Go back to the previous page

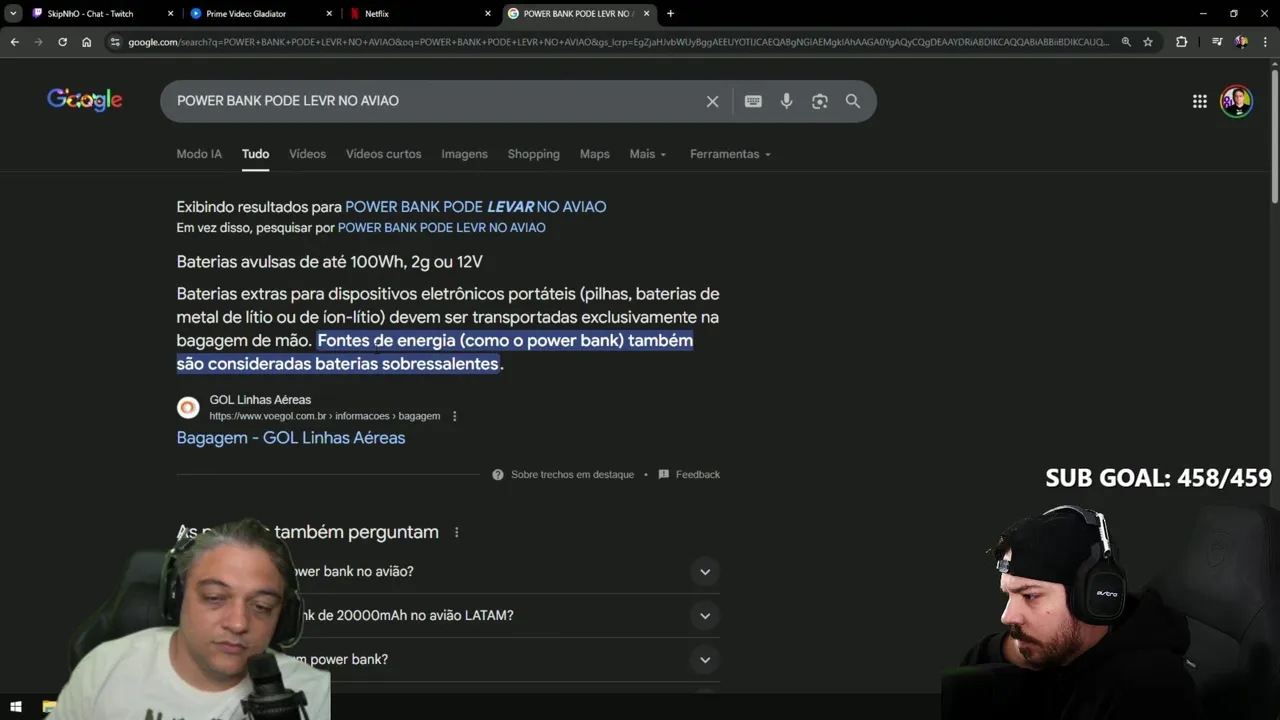pyautogui.click(x=14, y=42)
